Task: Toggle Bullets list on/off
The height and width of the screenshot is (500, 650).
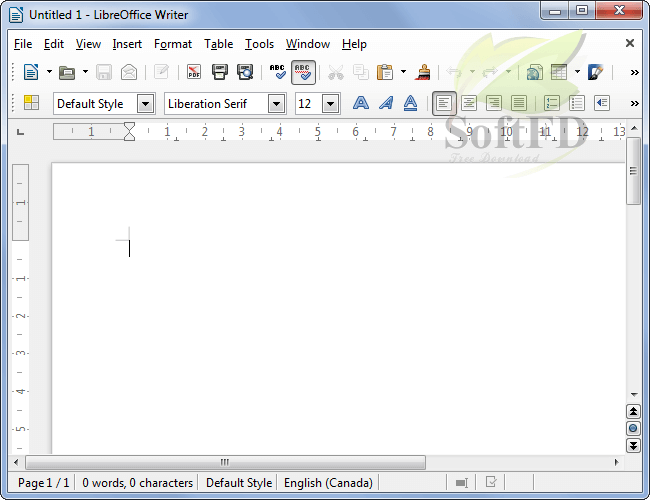Action: pos(577,103)
